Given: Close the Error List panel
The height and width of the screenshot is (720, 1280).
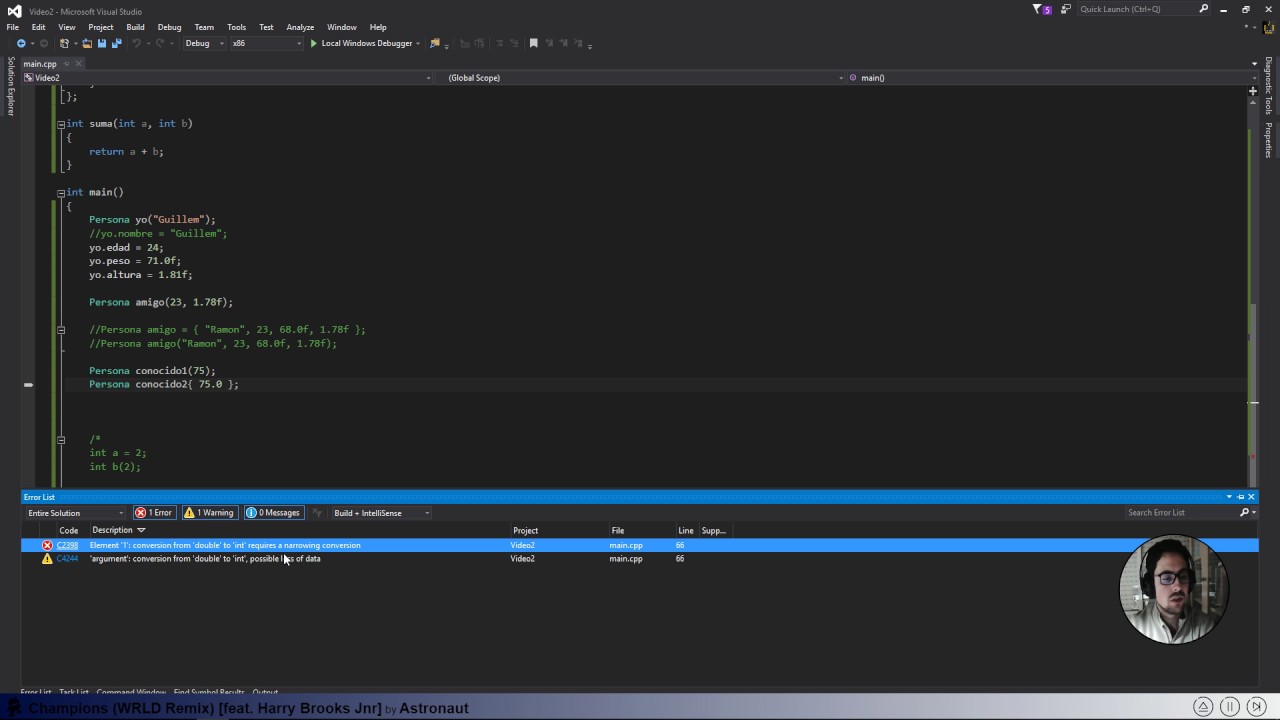Looking at the screenshot, I should point(1251,497).
